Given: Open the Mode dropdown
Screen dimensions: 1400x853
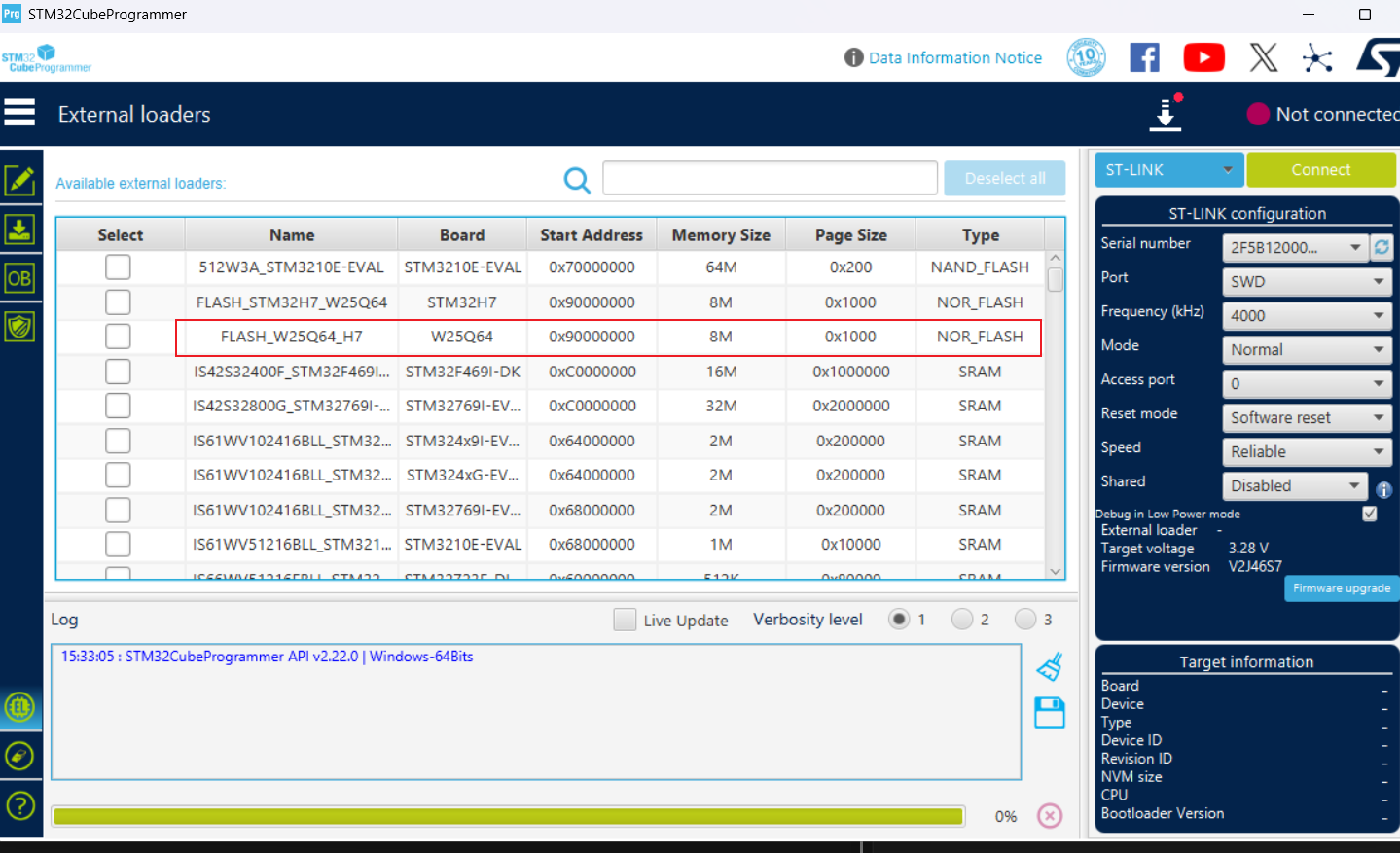Looking at the screenshot, I should (1307, 350).
